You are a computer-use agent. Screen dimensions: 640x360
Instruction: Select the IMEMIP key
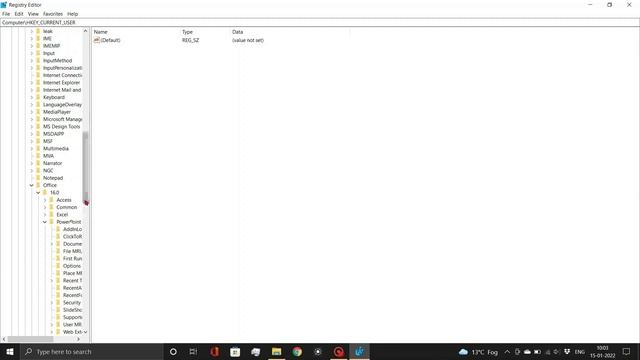click(51, 46)
